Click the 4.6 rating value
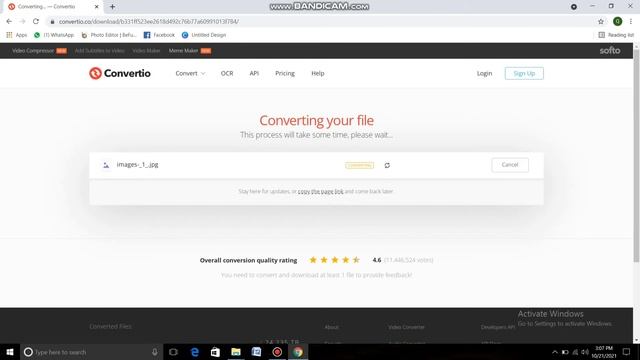Viewport: 640px width, 360px height. tap(377, 260)
